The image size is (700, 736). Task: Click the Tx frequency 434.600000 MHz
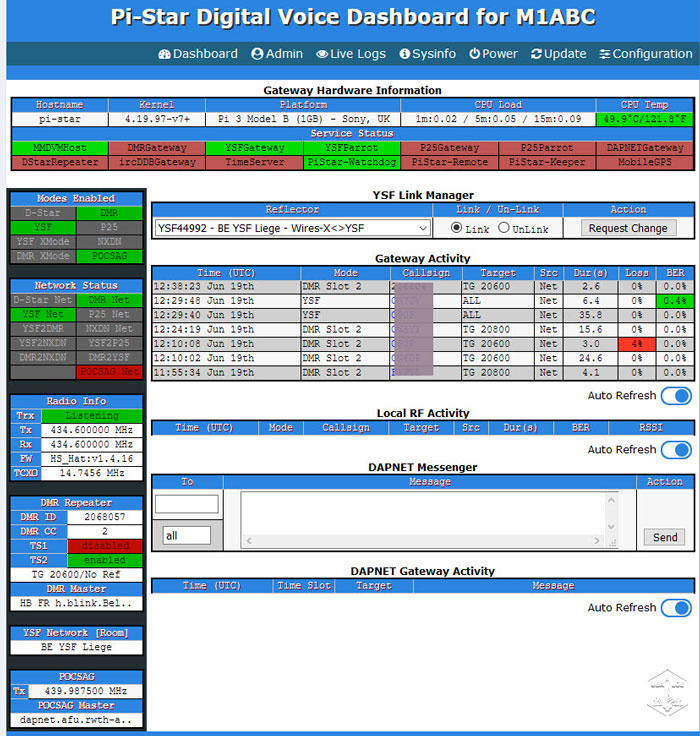click(x=92, y=430)
